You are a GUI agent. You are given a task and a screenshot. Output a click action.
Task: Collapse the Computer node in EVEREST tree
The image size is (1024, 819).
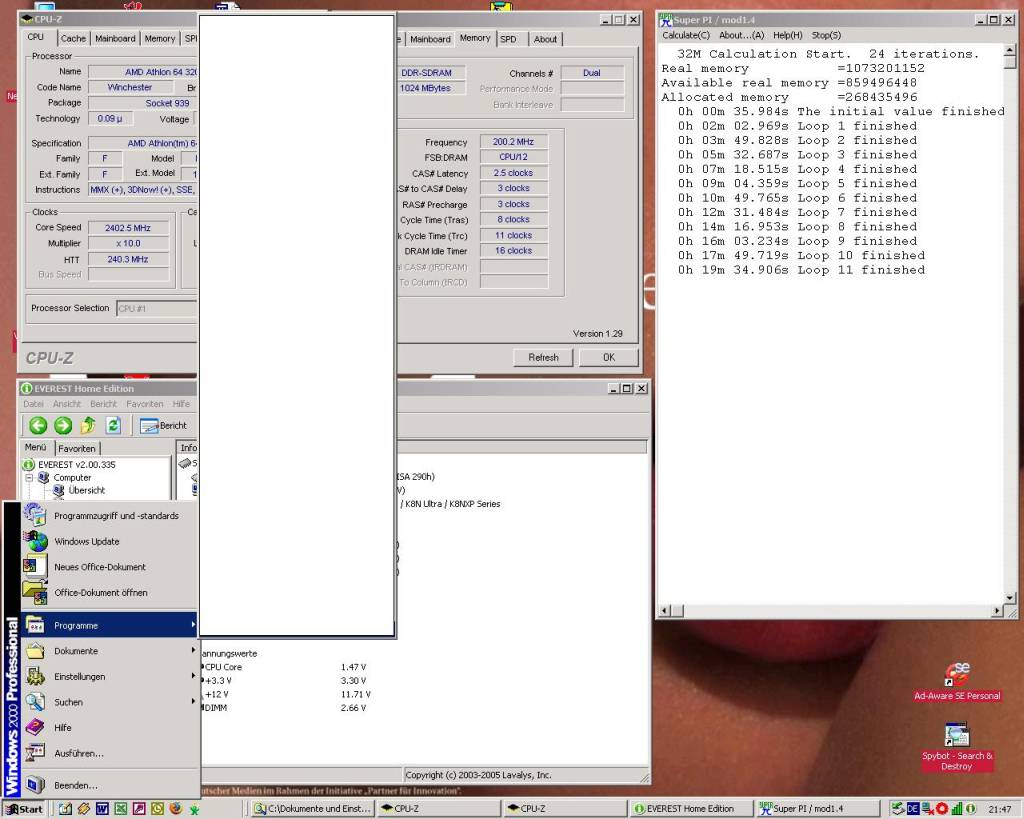coord(29,477)
